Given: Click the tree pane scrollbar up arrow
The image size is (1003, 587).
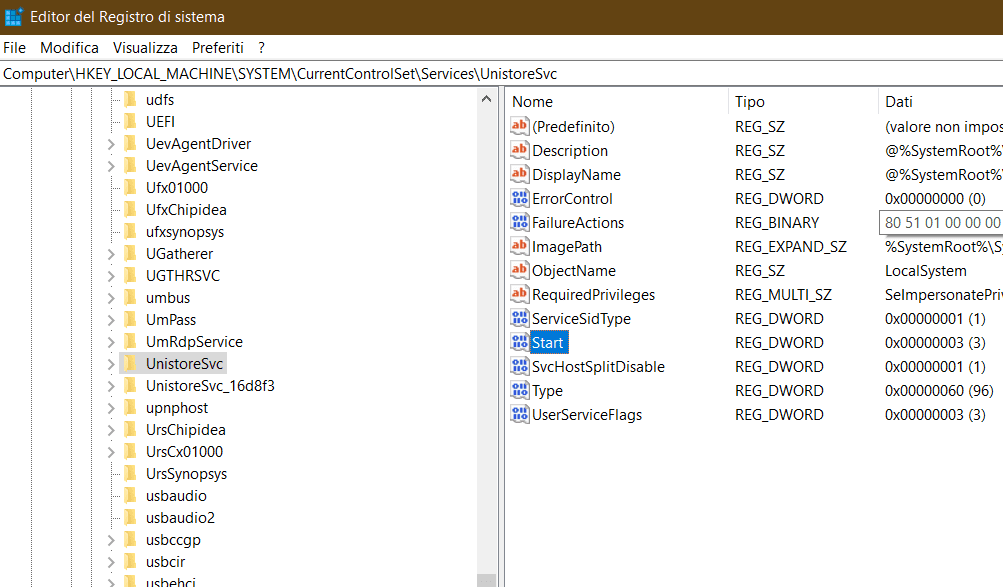Looking at the screenshot, I should pos(486,98).
